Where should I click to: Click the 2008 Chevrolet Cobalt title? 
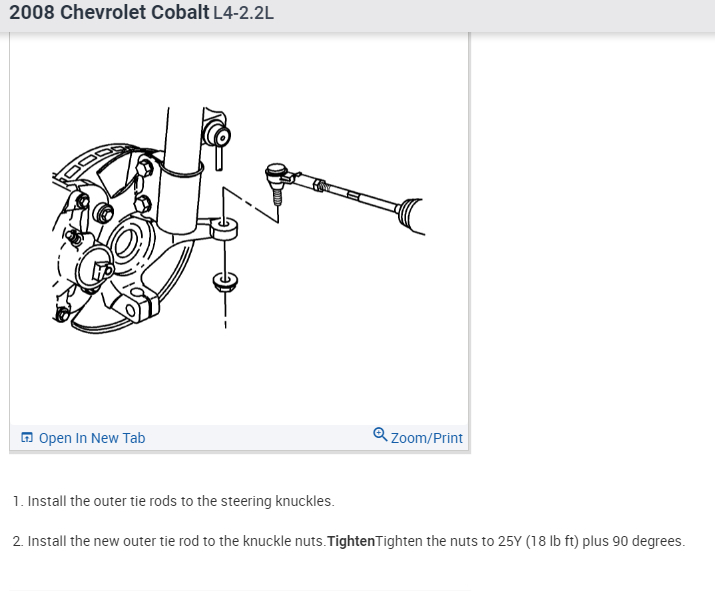coord(109,12)
